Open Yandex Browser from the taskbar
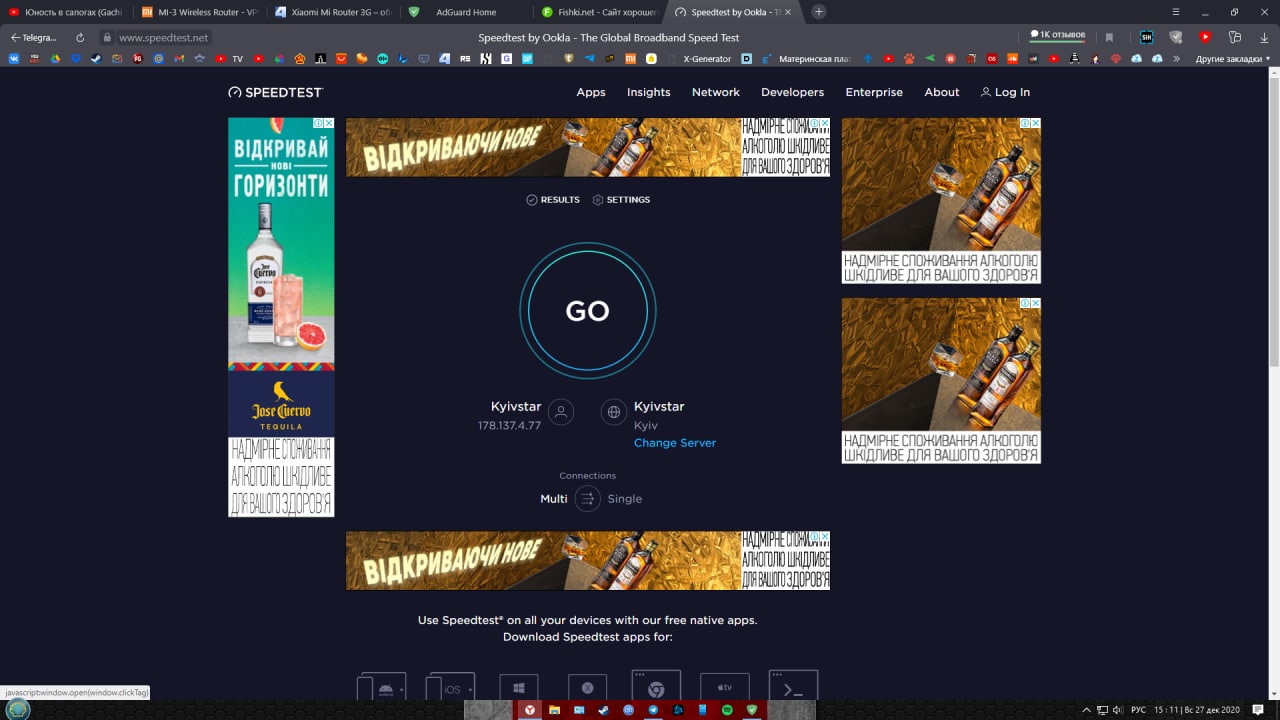This screenshot has width=1280, height=720. click(530, 709)
